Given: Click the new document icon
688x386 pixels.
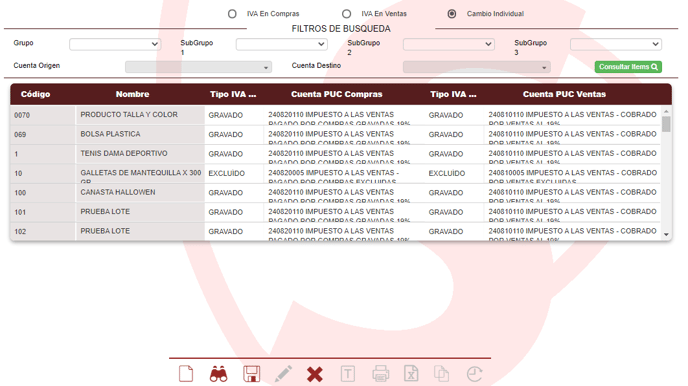Looking at the screenshot, I should (x=186, y=374).
